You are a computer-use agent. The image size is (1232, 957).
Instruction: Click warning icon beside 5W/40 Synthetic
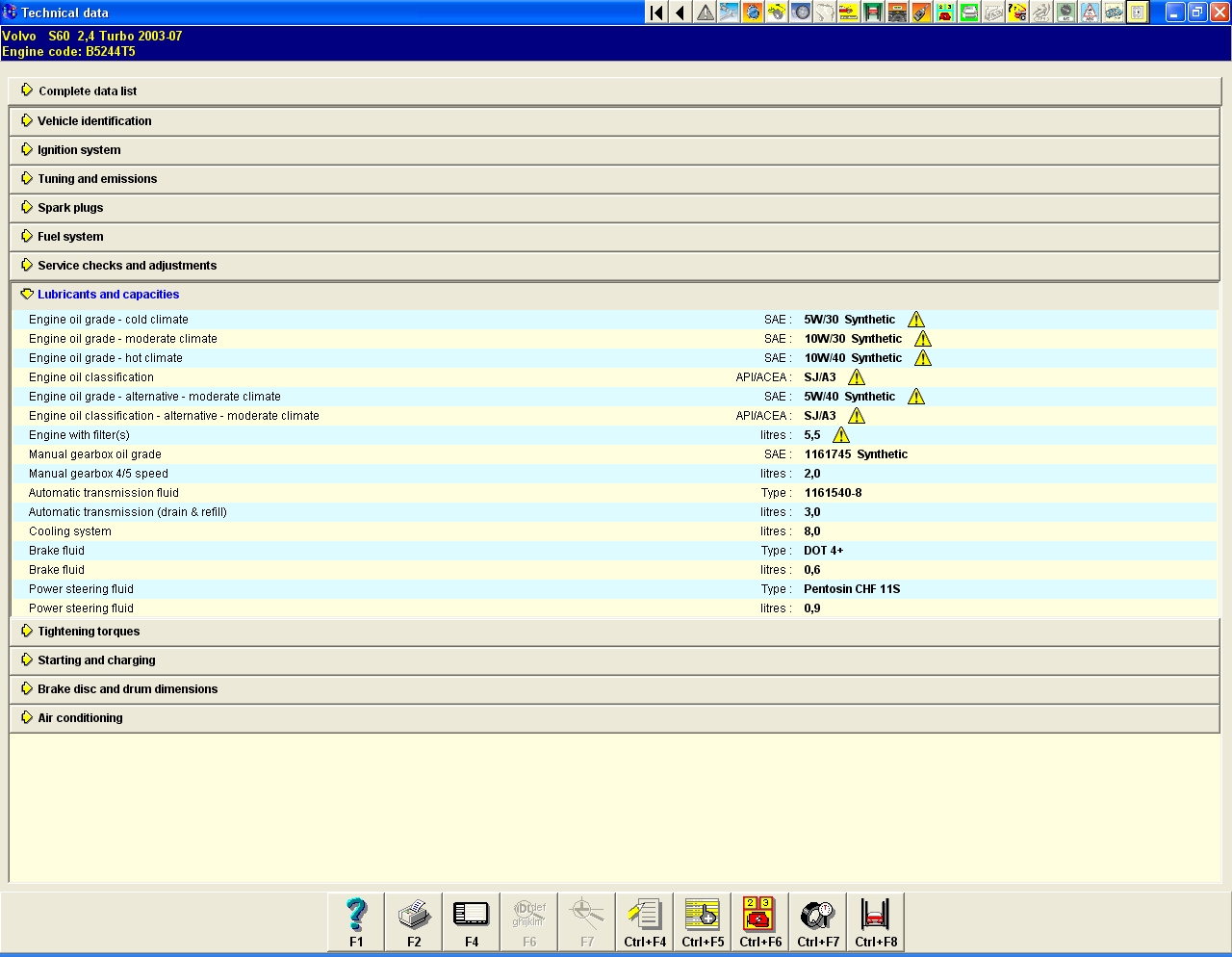pyautogui.click(x=916, y=397)
